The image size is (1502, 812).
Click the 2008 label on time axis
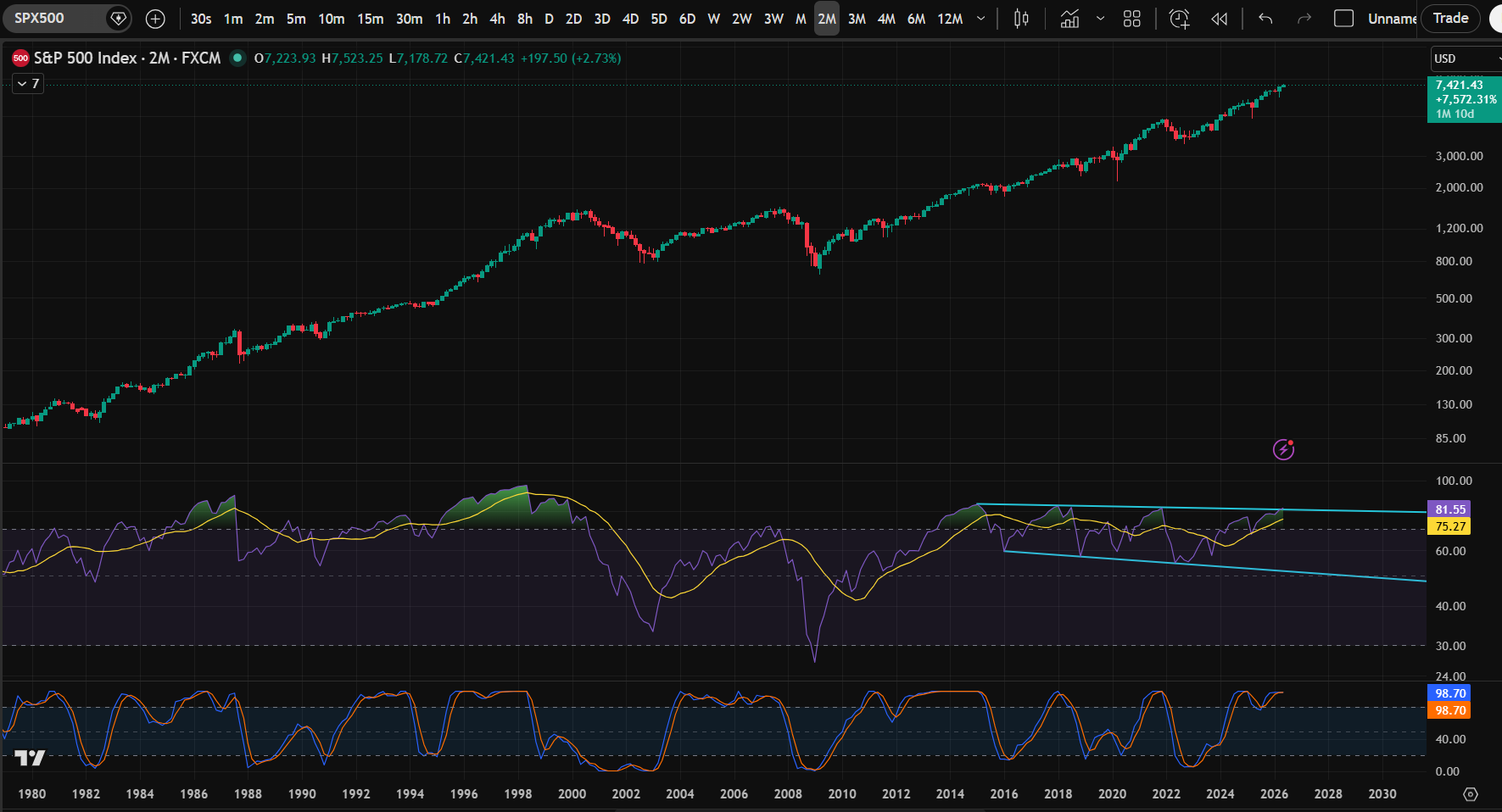pyautogui.click(x=788, y=794)
